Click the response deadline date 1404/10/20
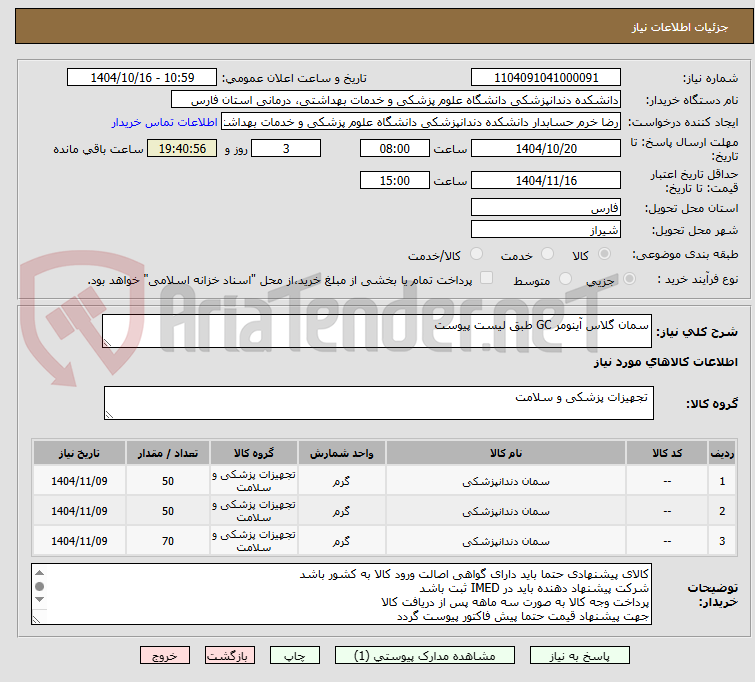The height and width of the screenshot is (682, 755). click(546, 148)
